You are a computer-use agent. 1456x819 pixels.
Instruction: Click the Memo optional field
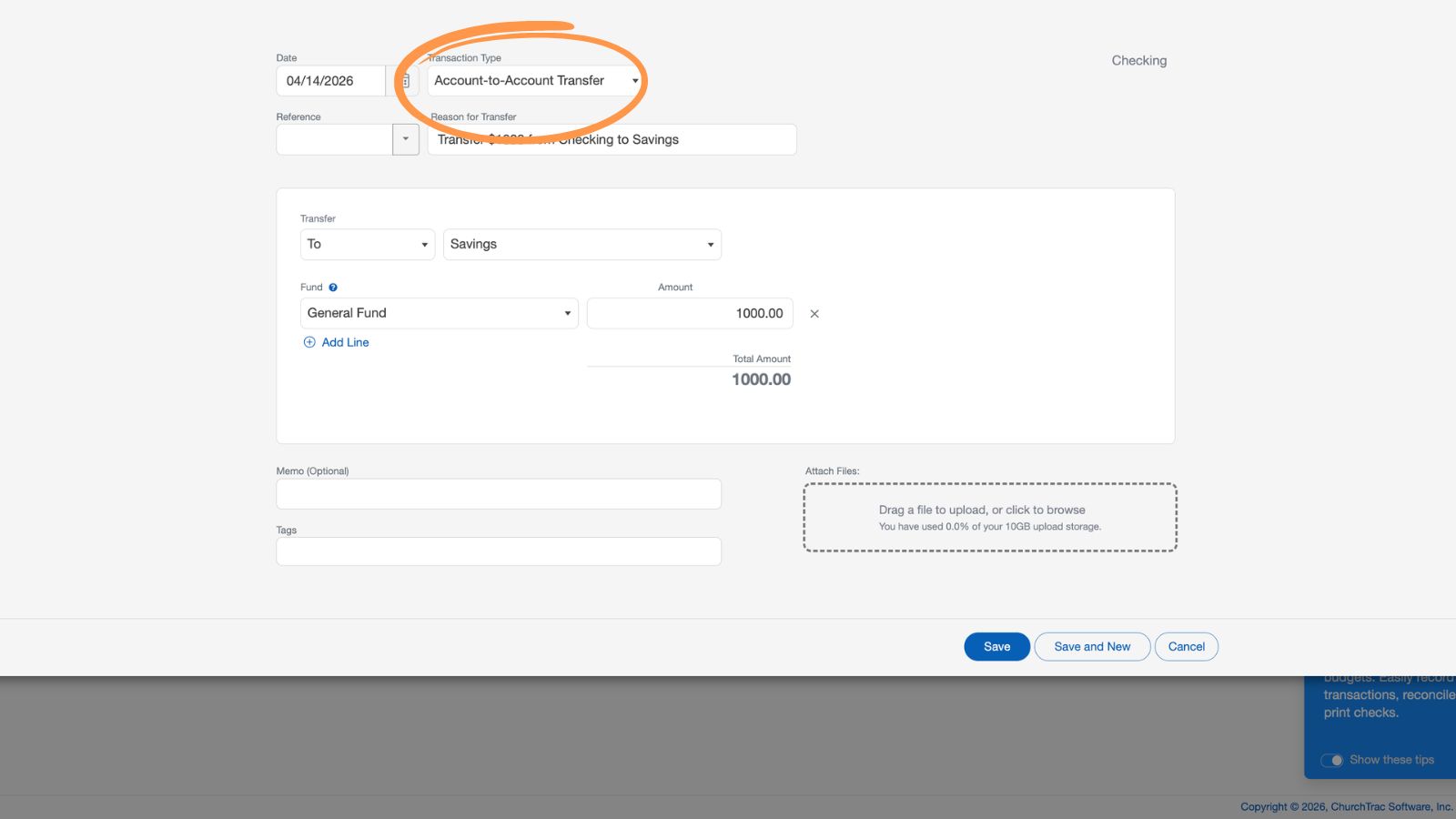tap(498, 493)
